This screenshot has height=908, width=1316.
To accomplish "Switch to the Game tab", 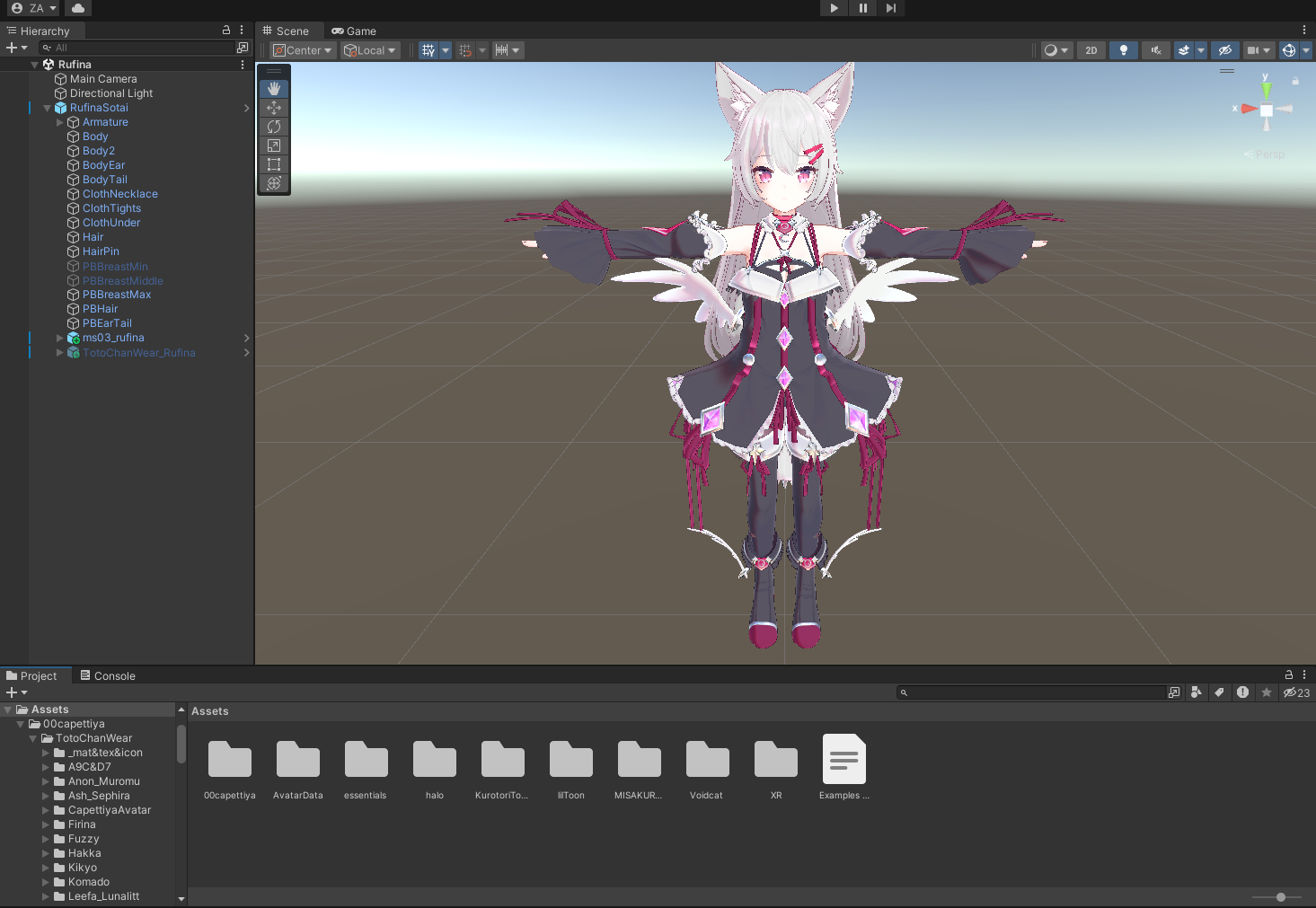I will coord(354,31).
